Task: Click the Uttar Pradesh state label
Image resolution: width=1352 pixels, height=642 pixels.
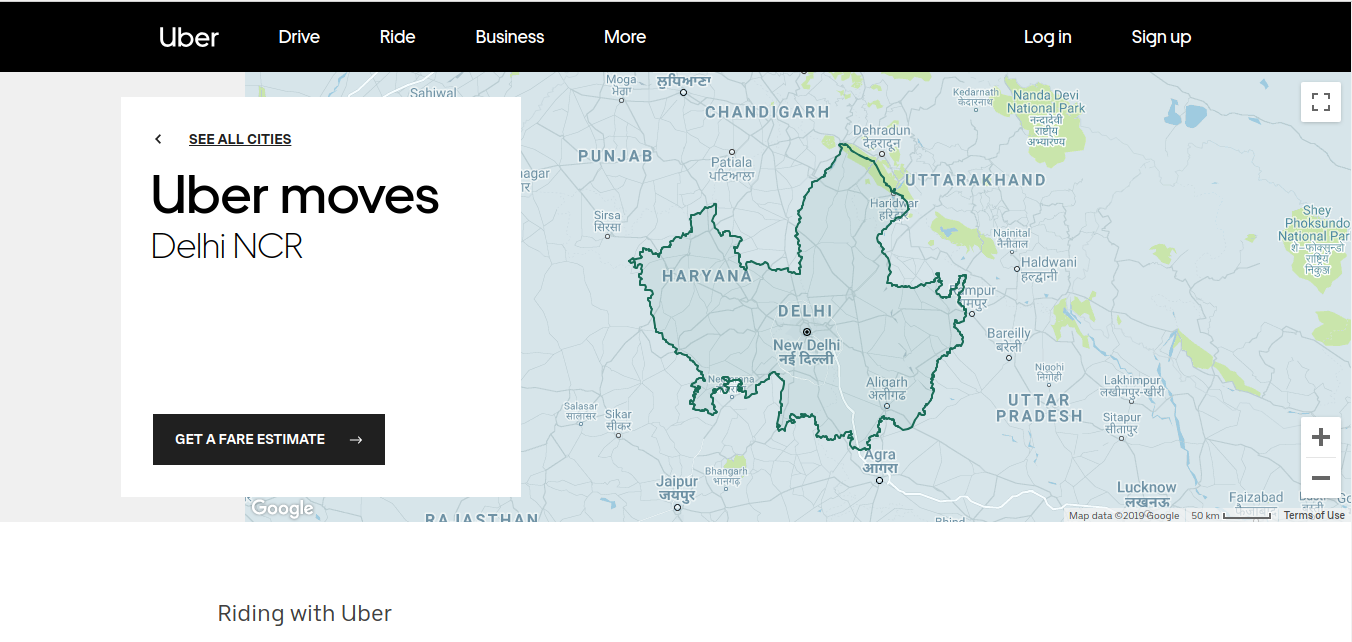Action: pyautogui.click(x=1039, y=407)
